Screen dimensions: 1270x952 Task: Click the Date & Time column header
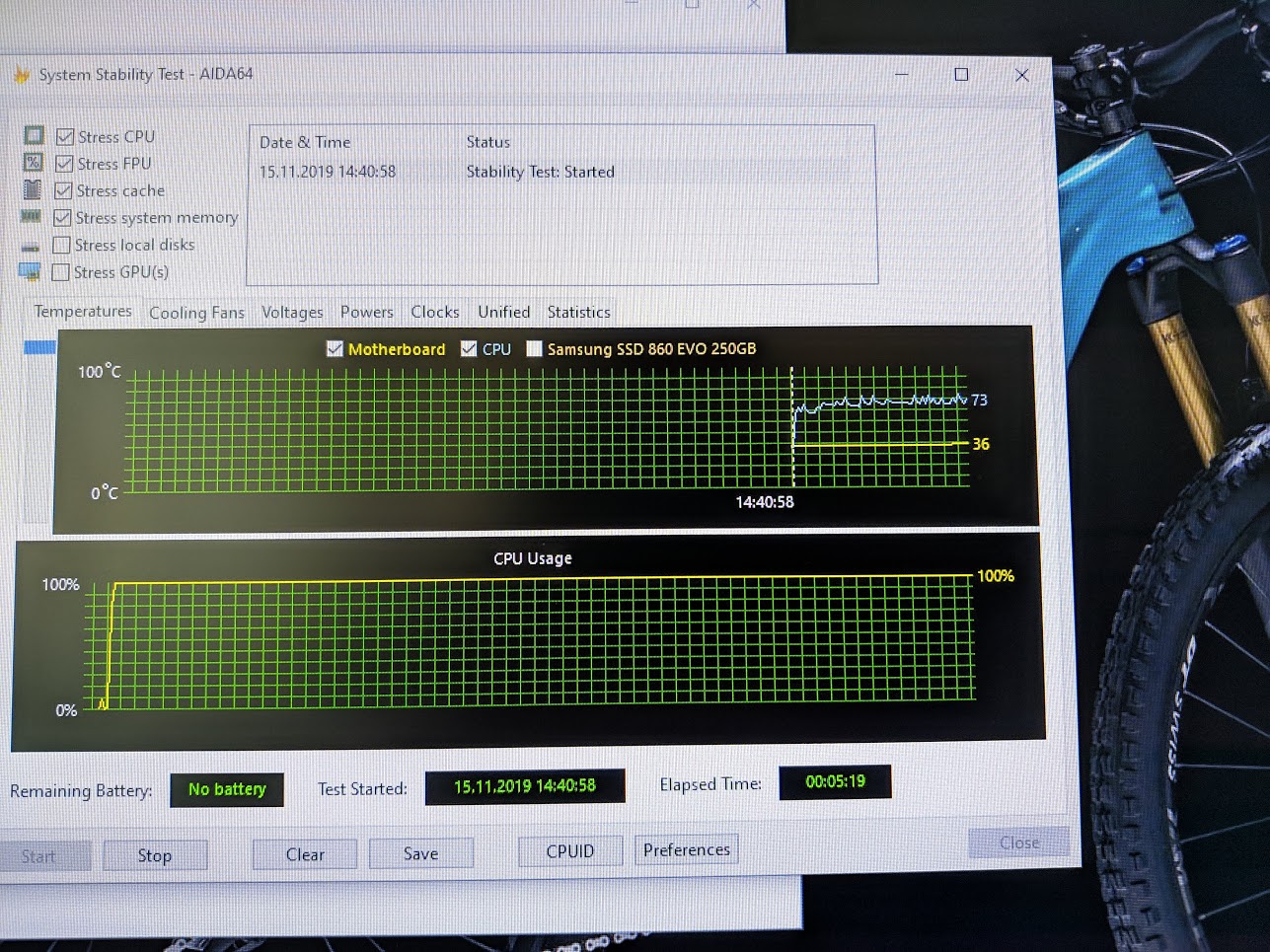pyautogui.click(x=305, y=142)
